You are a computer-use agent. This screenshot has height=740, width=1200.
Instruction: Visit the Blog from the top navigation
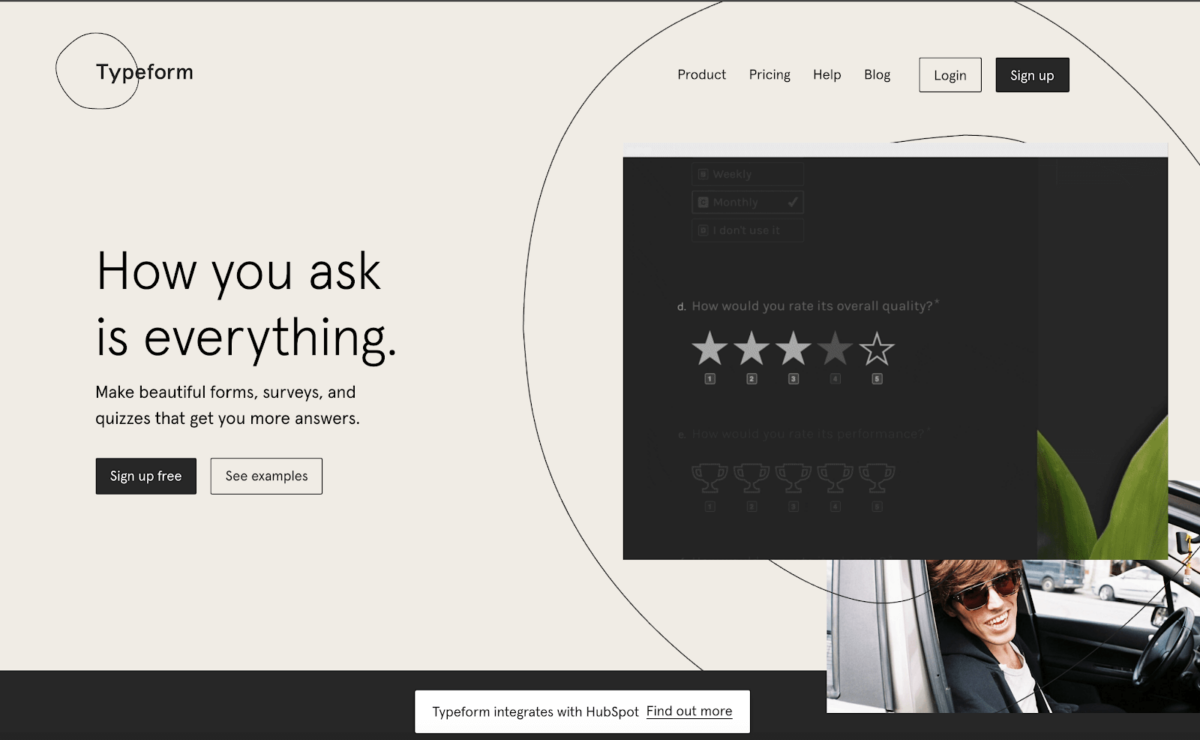(x=877, y=75)
